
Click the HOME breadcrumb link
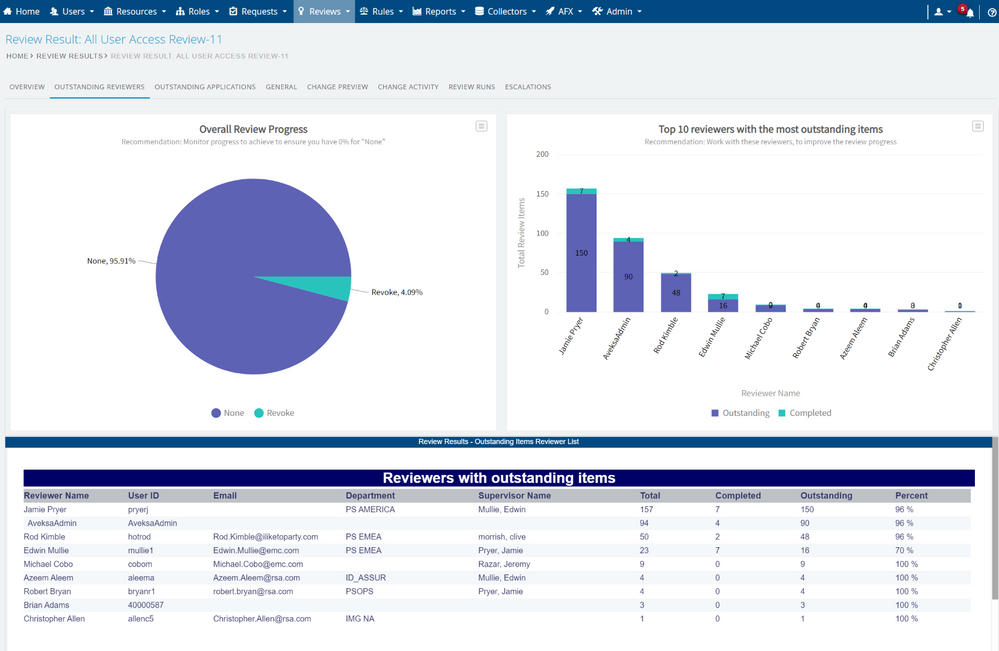[17, 56]
